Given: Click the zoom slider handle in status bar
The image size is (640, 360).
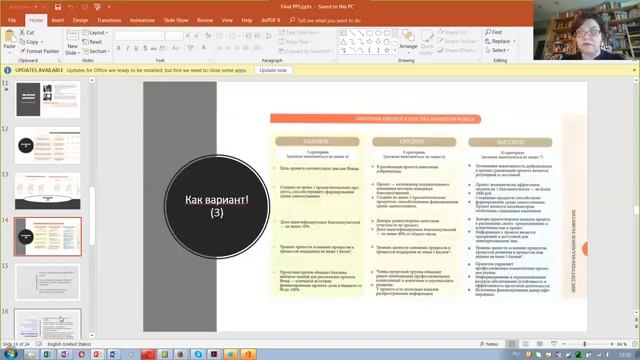Looking at the screenshot, I should [584, 344].
